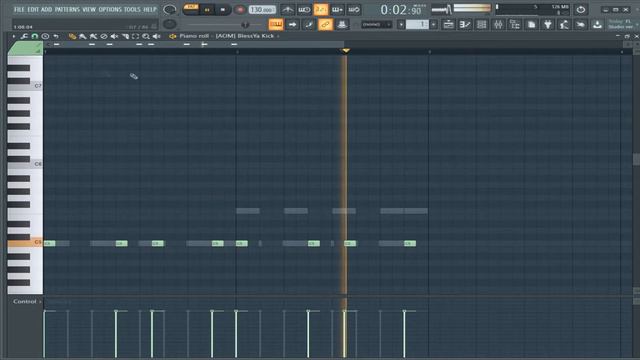The width and height of the screenshot is (640, 360).
Task: Click the C5 piano key
Action: (24, 243)
